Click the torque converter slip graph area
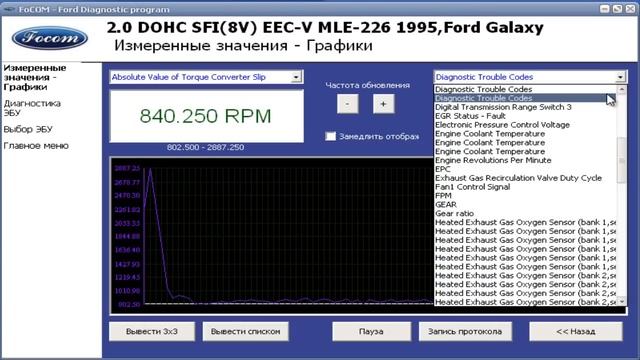The width and height of the screenshot is (640, 360). pos(271,236)
